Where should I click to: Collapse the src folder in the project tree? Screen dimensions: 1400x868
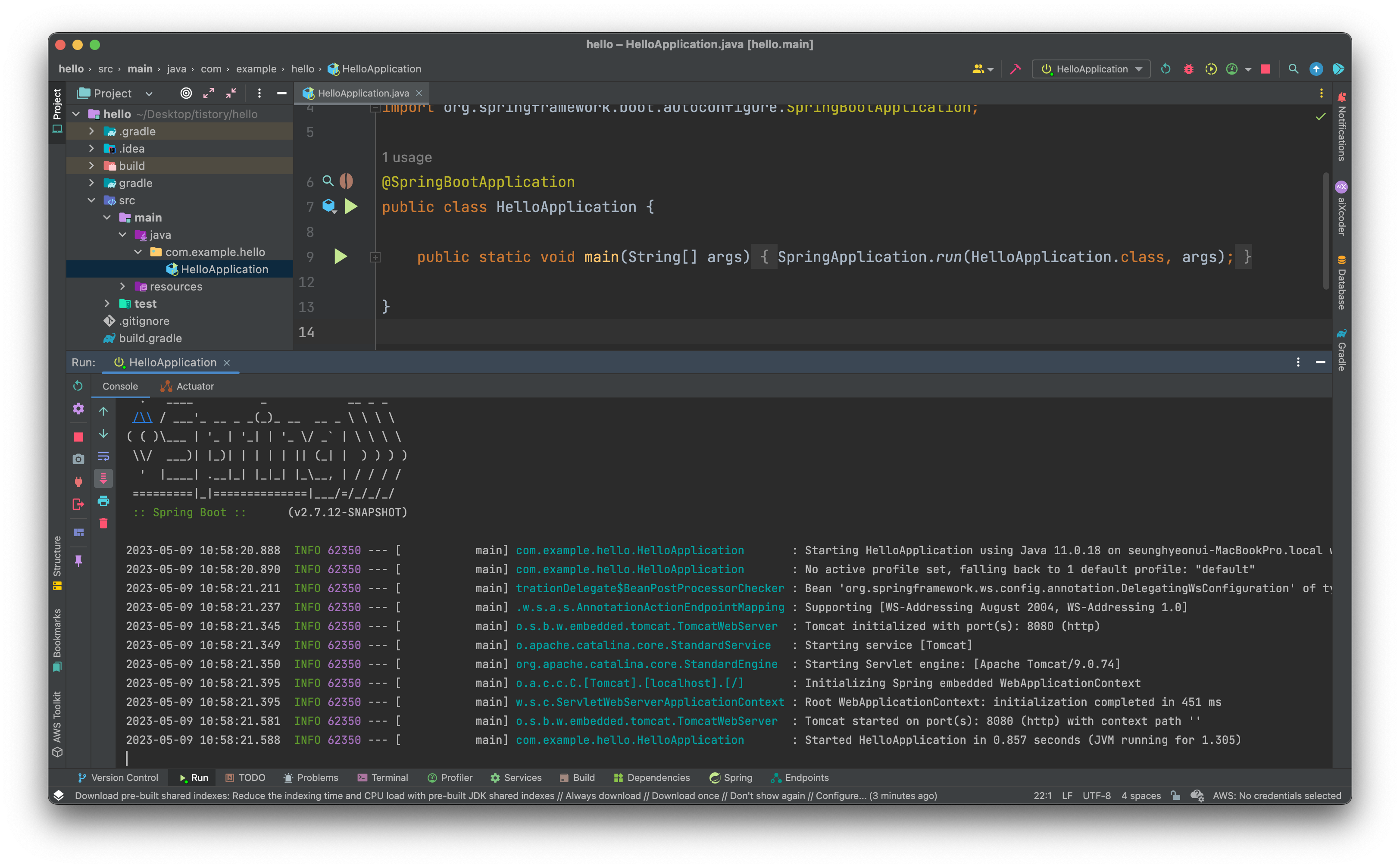[91, 200]
